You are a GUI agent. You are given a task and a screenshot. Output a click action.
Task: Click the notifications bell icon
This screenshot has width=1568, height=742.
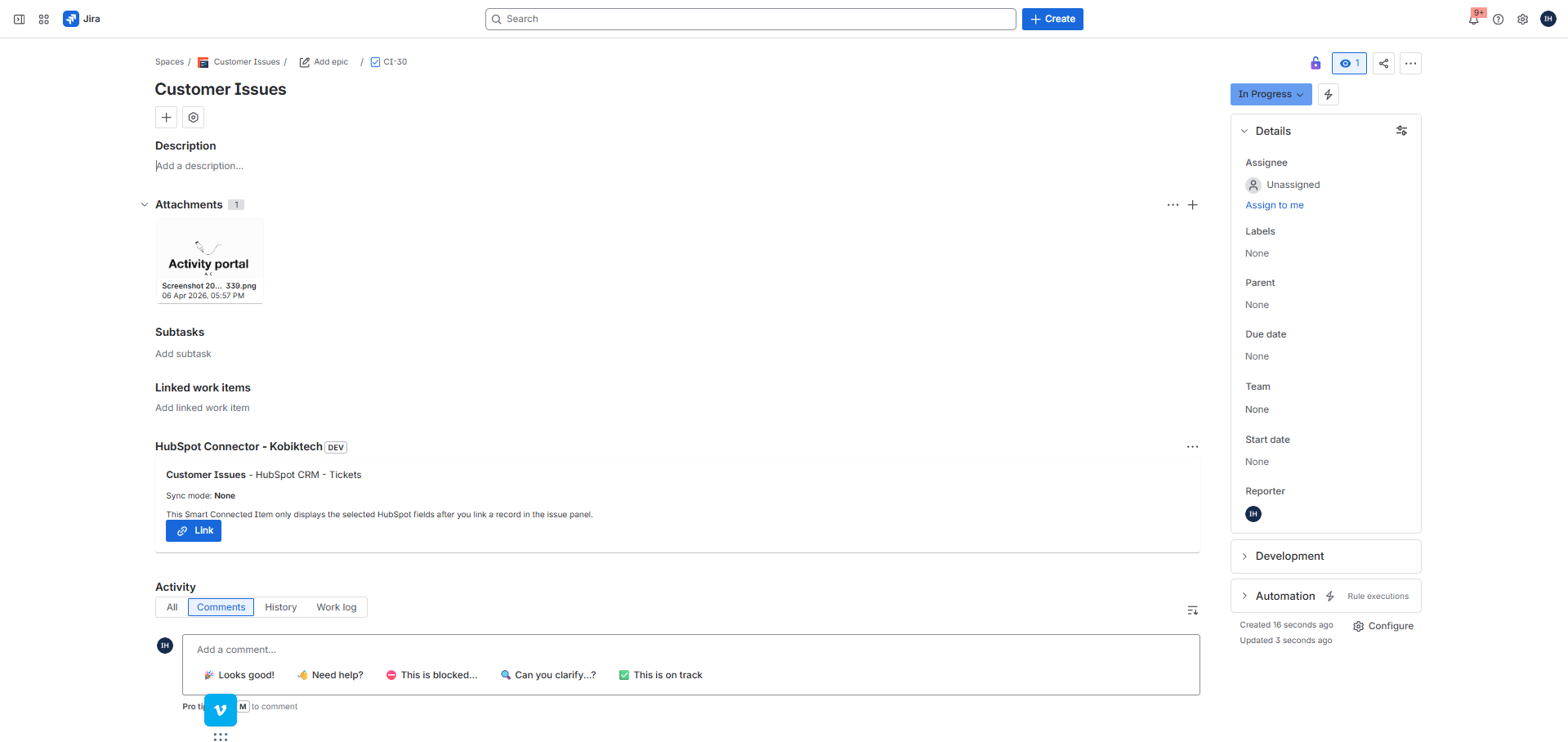coord(1474,18)
